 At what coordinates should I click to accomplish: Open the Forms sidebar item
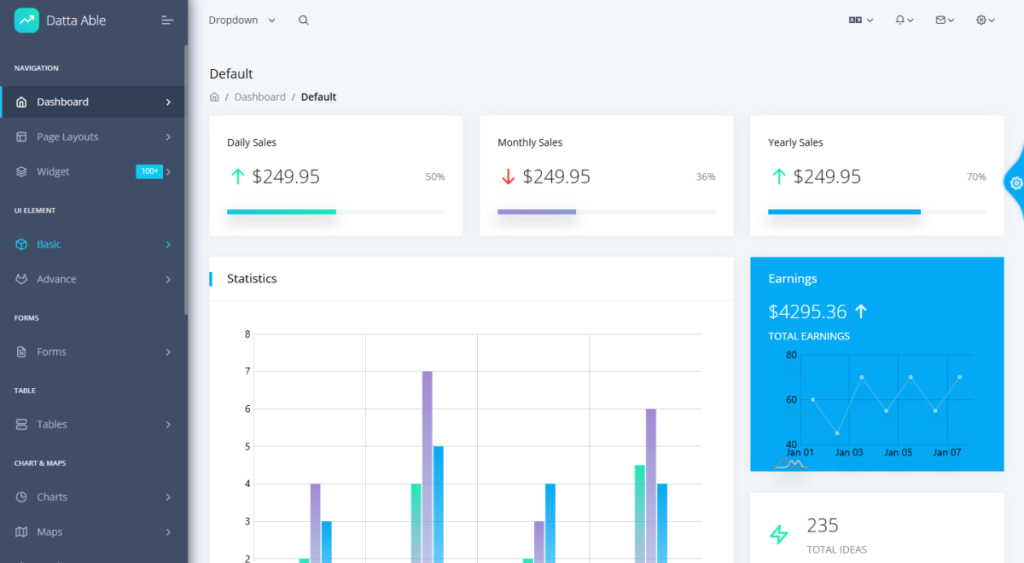(x=93, y=352)
